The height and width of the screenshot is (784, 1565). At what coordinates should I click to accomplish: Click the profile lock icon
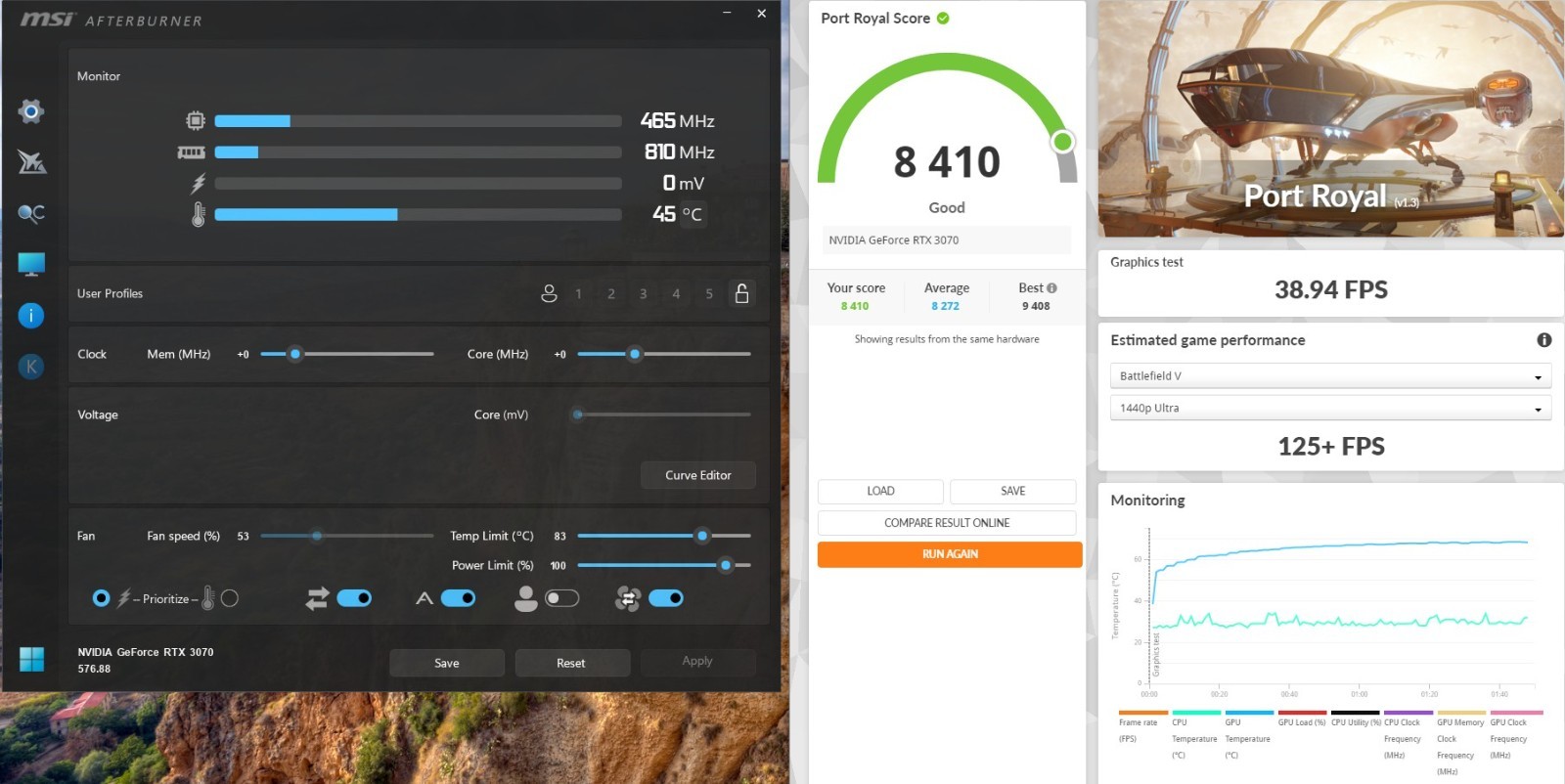click(x=741, y=293)
